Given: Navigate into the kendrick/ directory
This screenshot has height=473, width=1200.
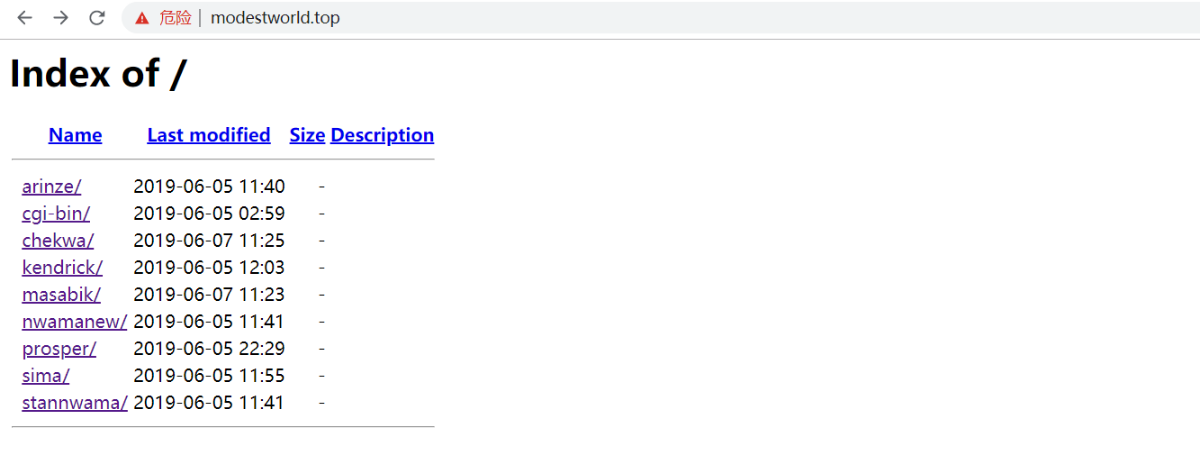Looking at the screenshot, I should point(62,267).
